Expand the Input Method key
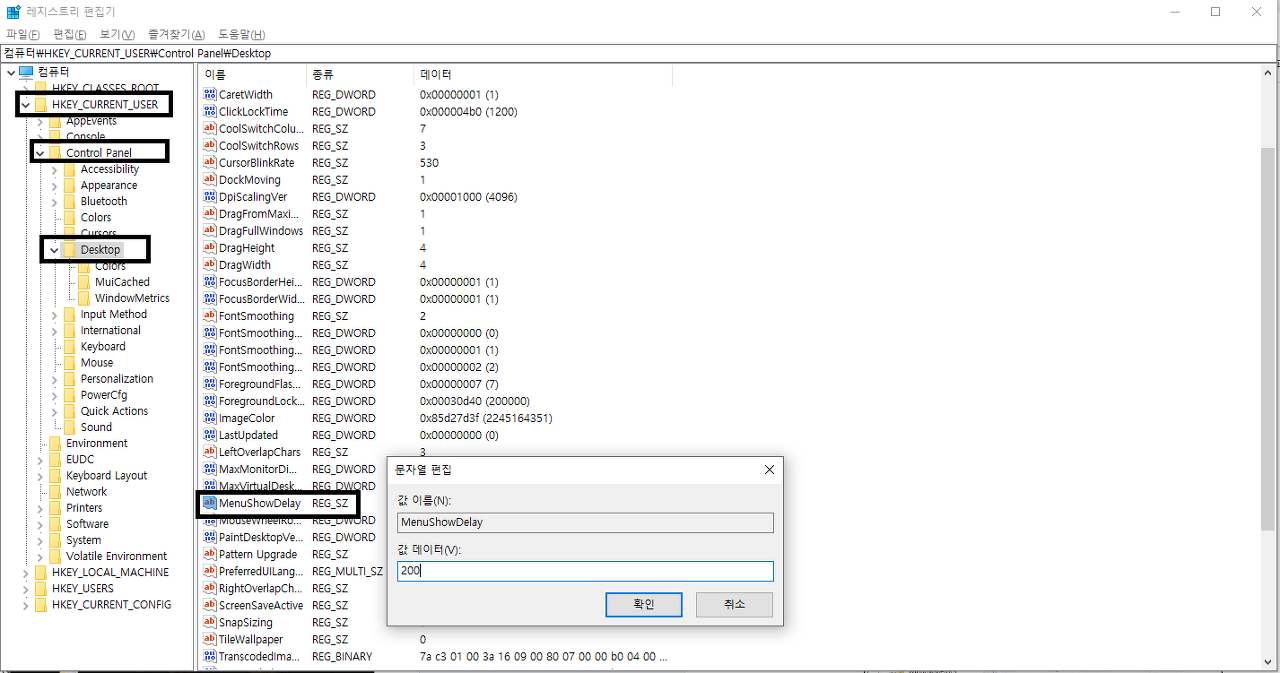The width and height of the screenshot is (1280, 673). click(x=54, y=314)
